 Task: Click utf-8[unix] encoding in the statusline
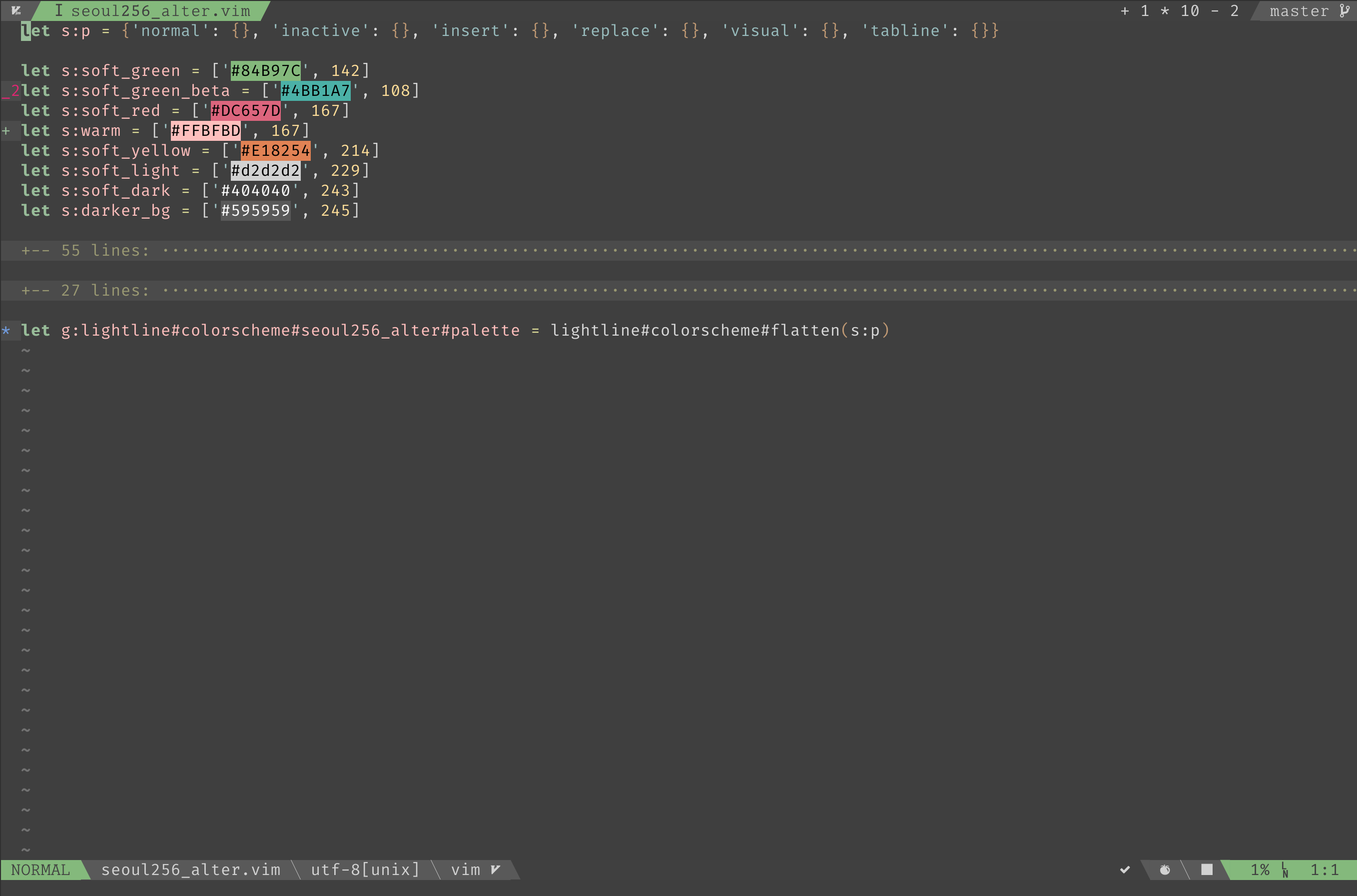[x=365, y=870]
